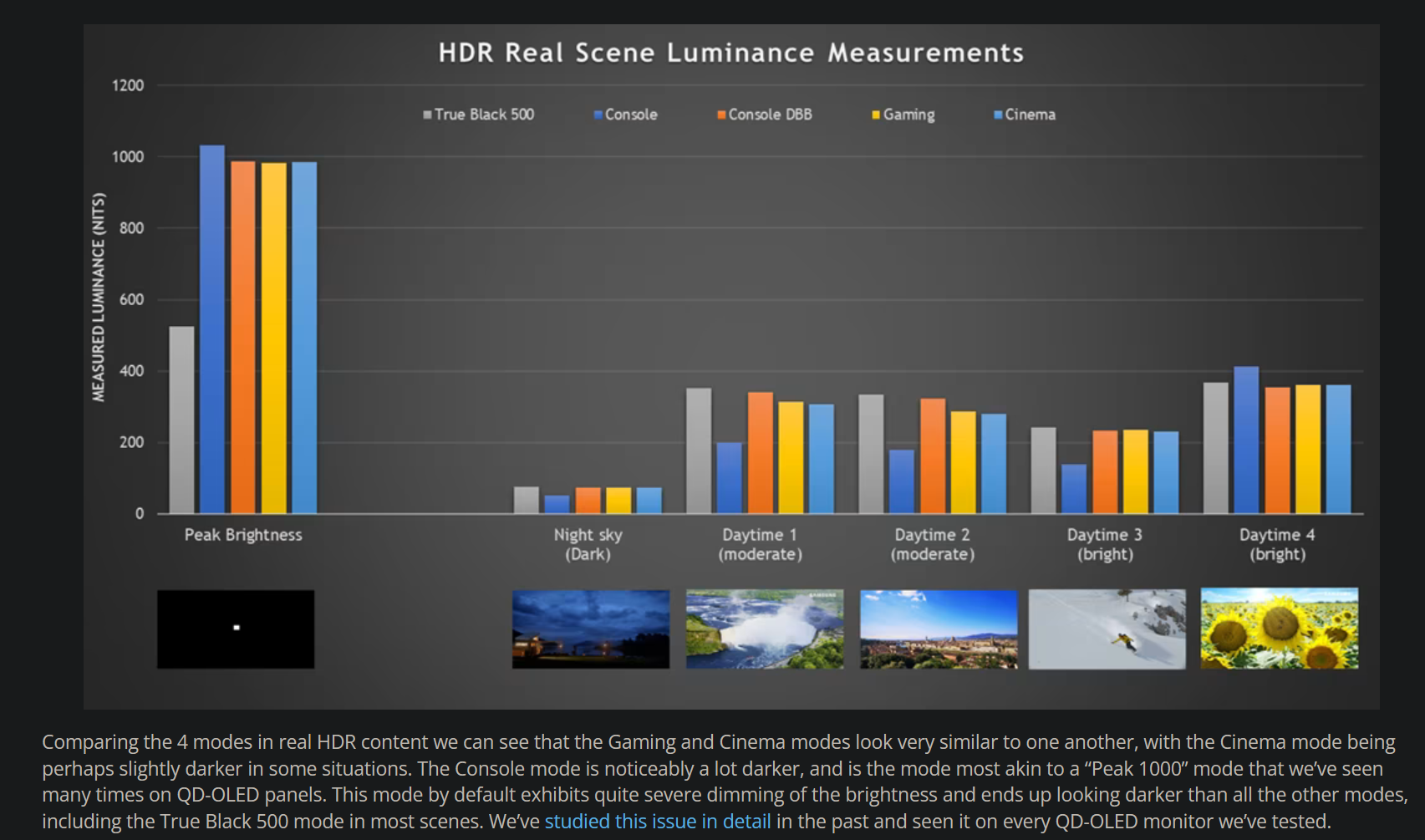Select the city skyline scene thumbnail

[938, 629]
